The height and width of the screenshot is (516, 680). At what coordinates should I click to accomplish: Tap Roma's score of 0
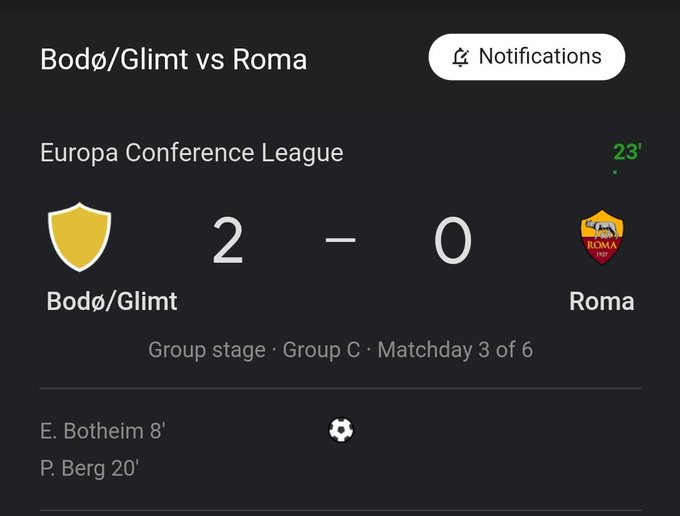[x=453, y=240]
